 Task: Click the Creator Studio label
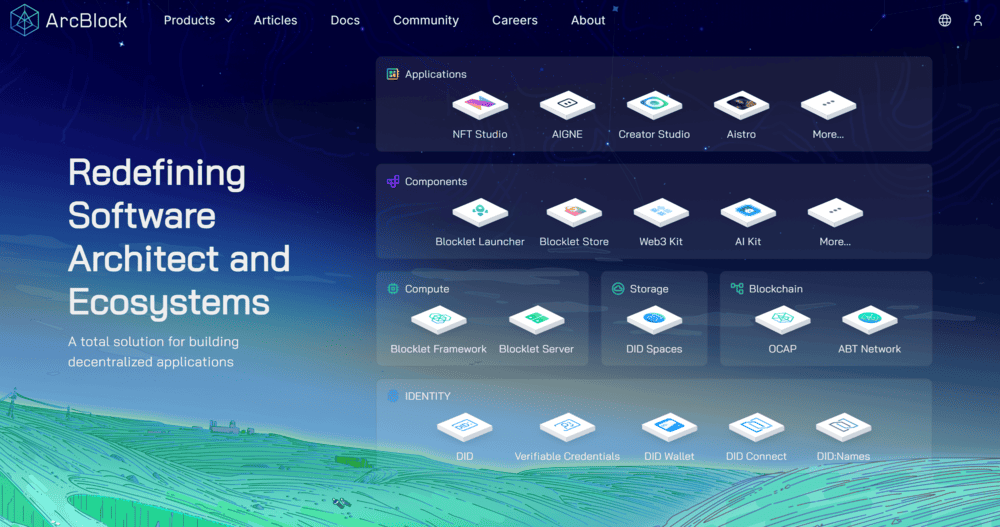(x=654, y=134)
